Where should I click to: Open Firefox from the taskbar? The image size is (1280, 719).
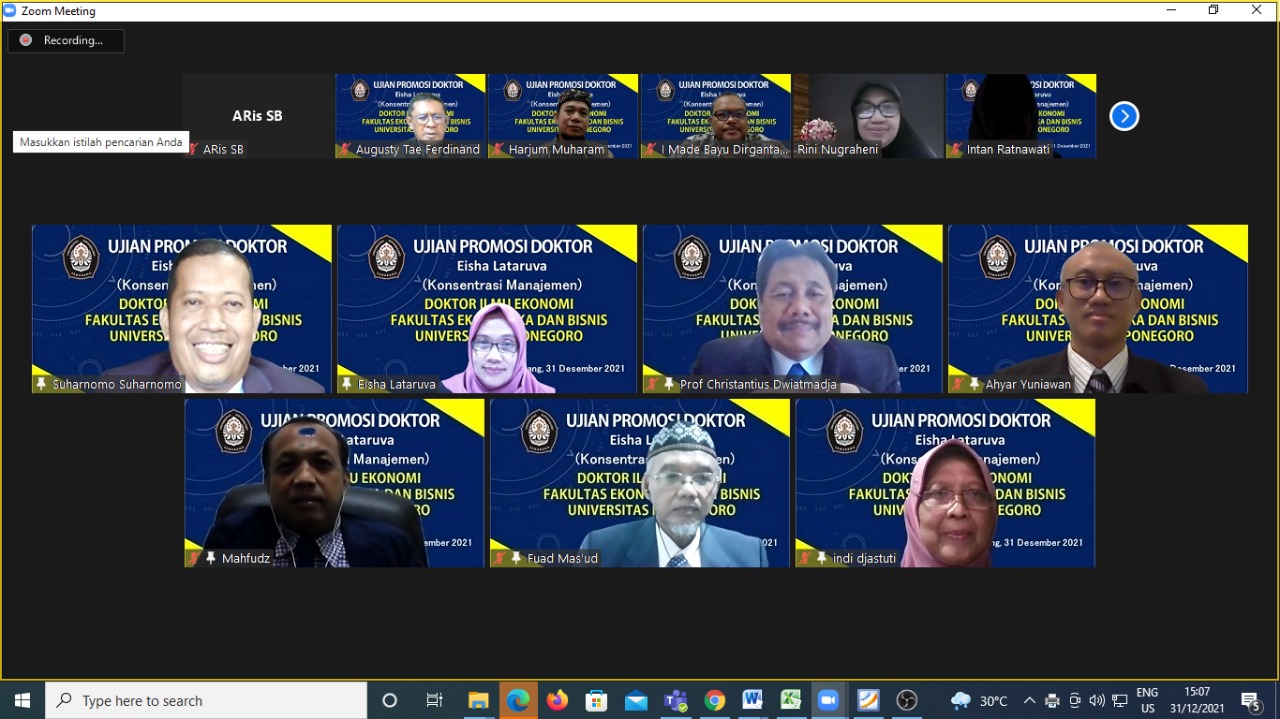click(557, 700)
